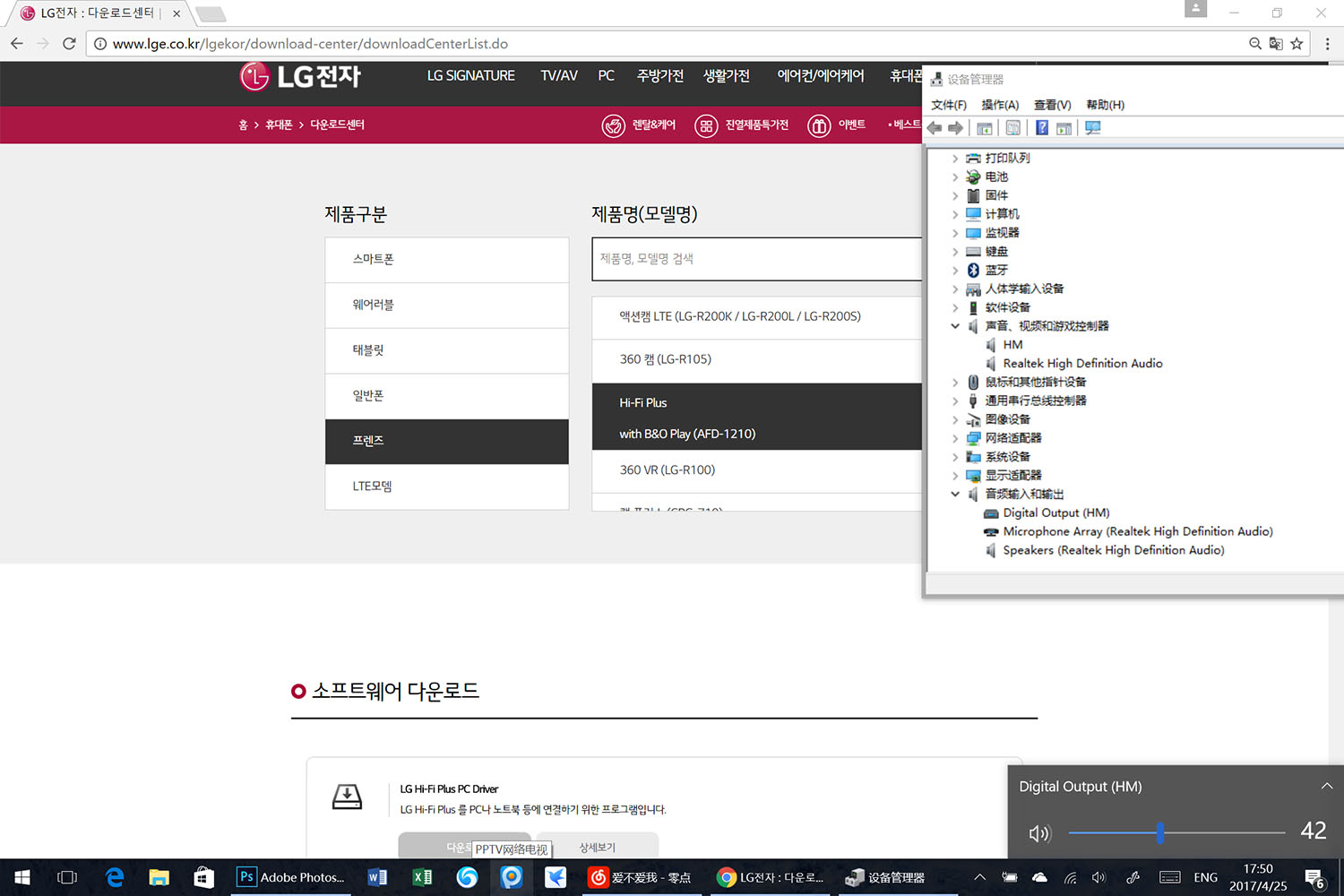Select the 스마트폰 product category
This screenshot has height=896, width=1344.
pyautogui.click(x=447, y=260)
